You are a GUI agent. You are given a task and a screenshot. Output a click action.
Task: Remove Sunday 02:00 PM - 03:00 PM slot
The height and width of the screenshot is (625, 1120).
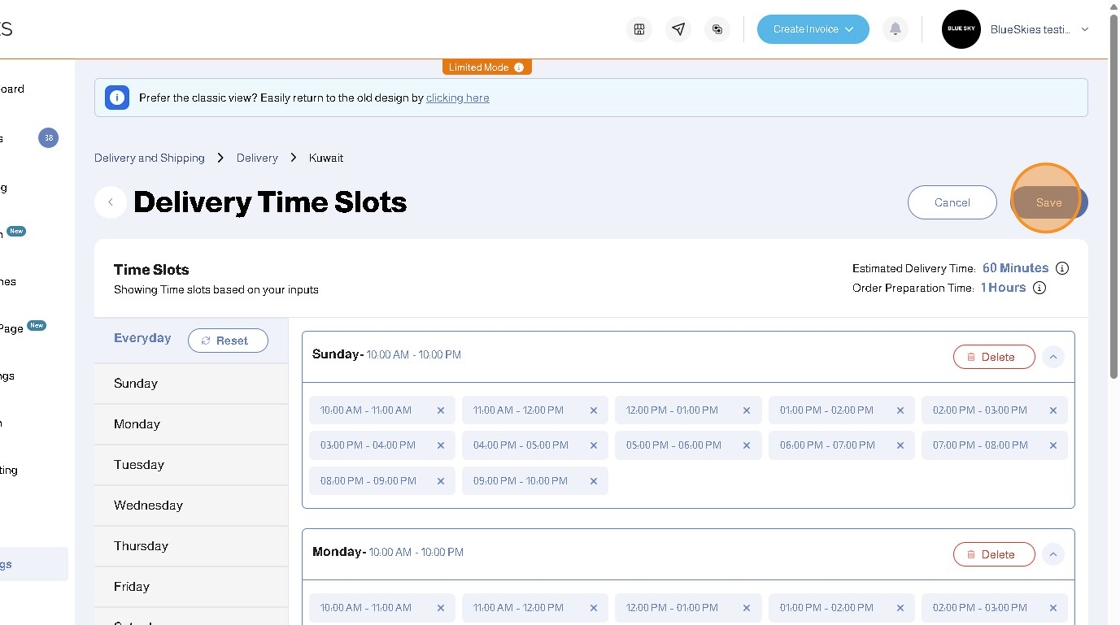coord(1053,411)
